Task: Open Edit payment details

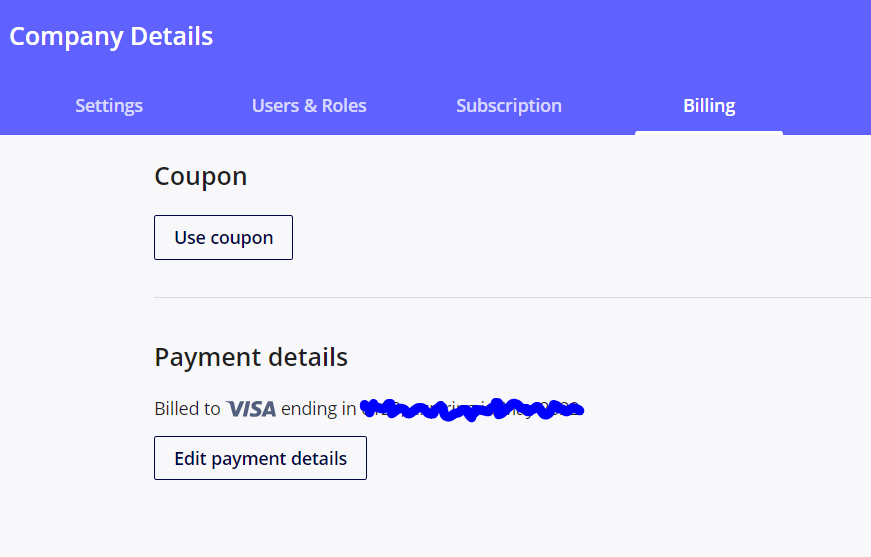Action: point(261,458)
